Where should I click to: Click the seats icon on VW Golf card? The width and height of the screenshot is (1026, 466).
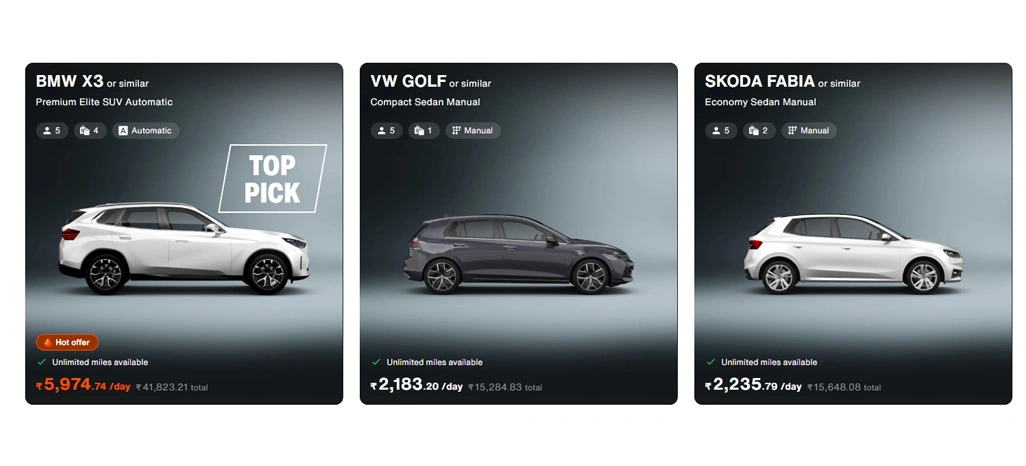click(x=381, y=131)
